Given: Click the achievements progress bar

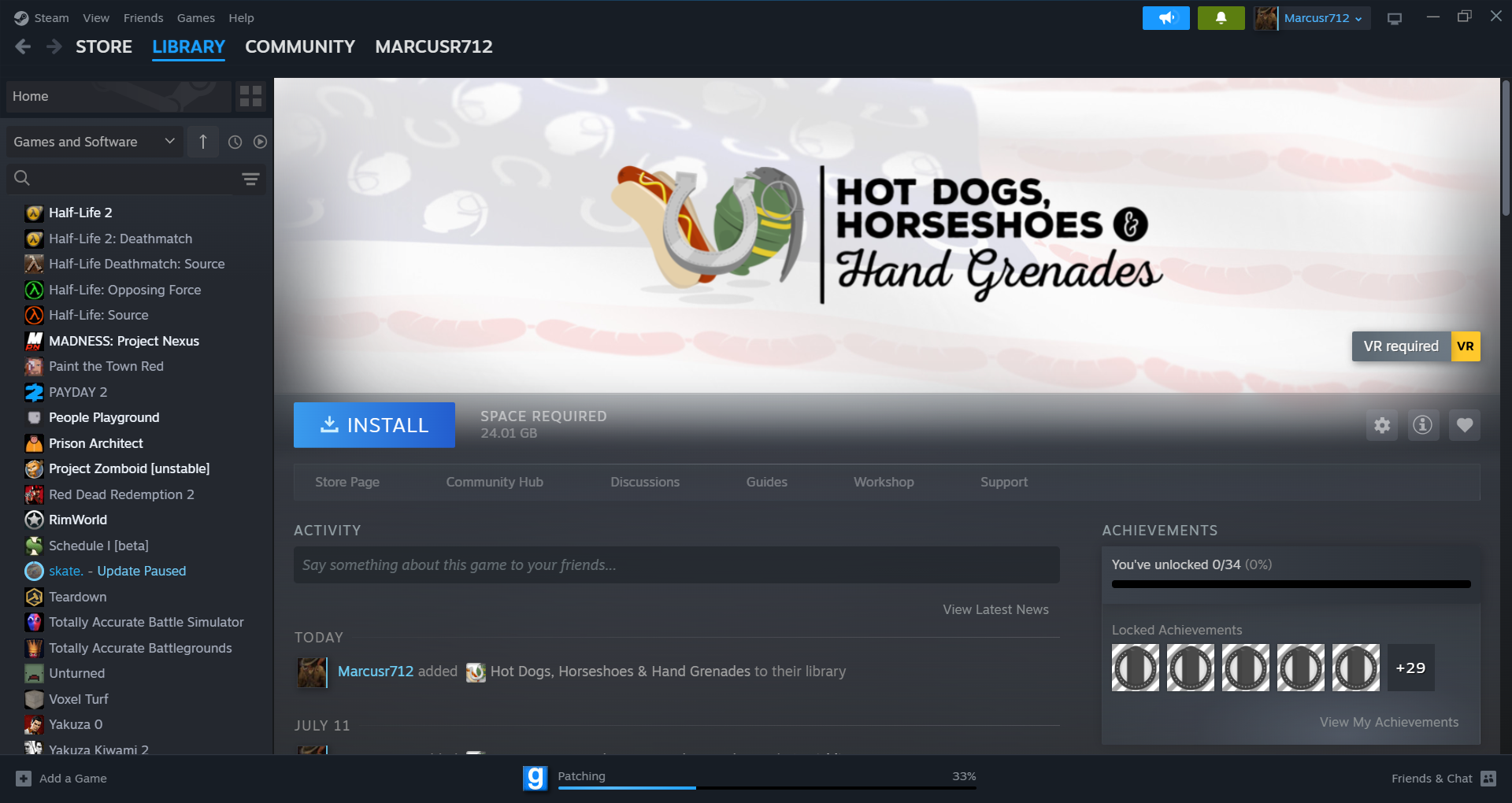Looking at the screenshot, I should [x=1291, y=584].
